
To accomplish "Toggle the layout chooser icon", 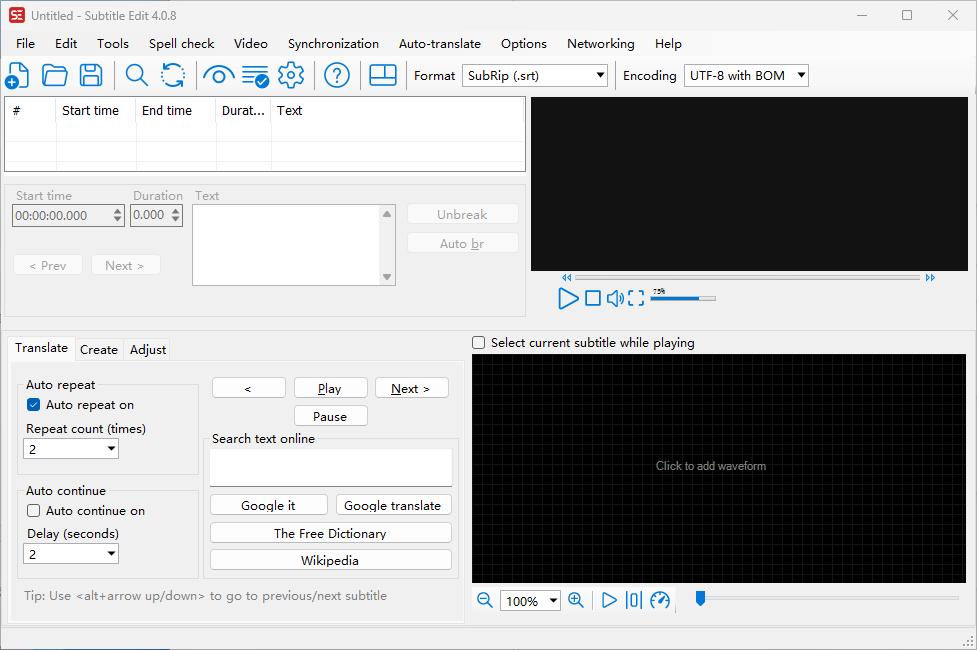I will click(x=383, y=75).
